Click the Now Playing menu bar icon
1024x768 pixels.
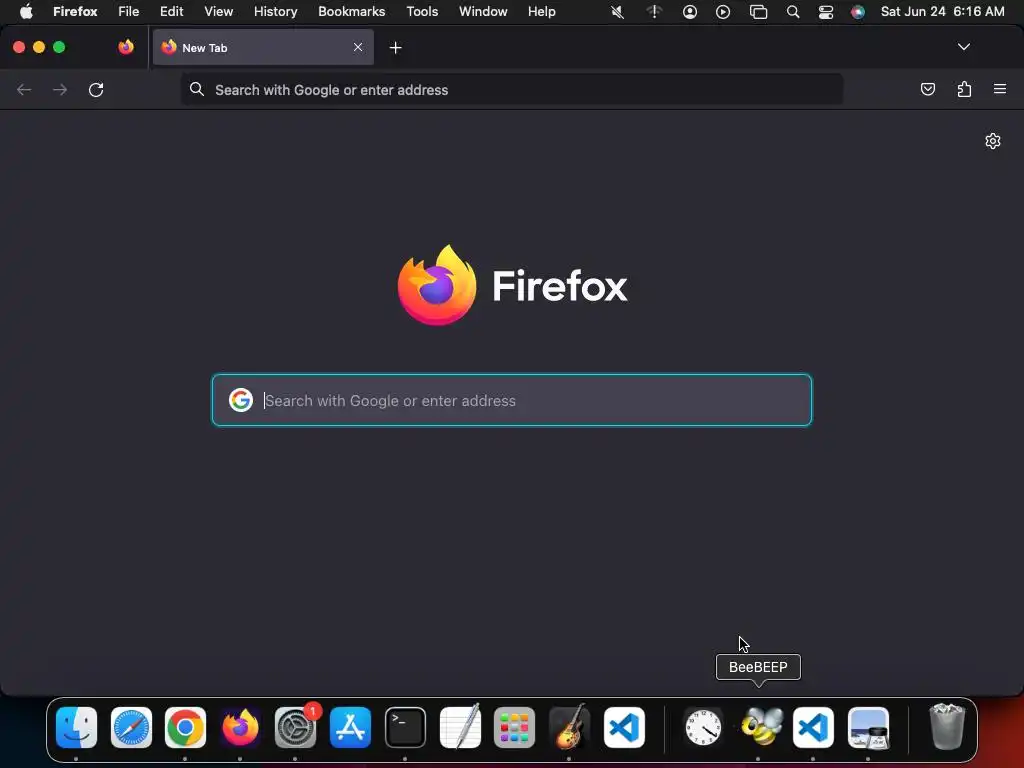pos(723,12)
